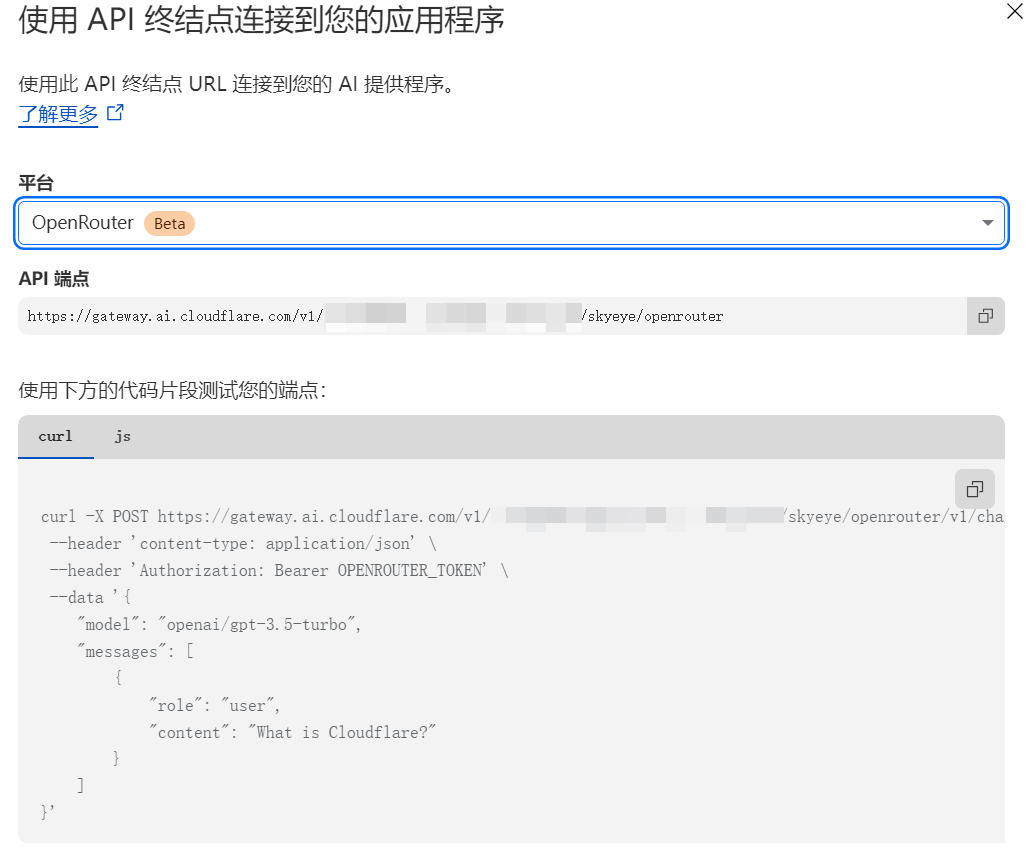
Task: Click the dropdown arrow in platform selector
Action: (x=987, y=223)
